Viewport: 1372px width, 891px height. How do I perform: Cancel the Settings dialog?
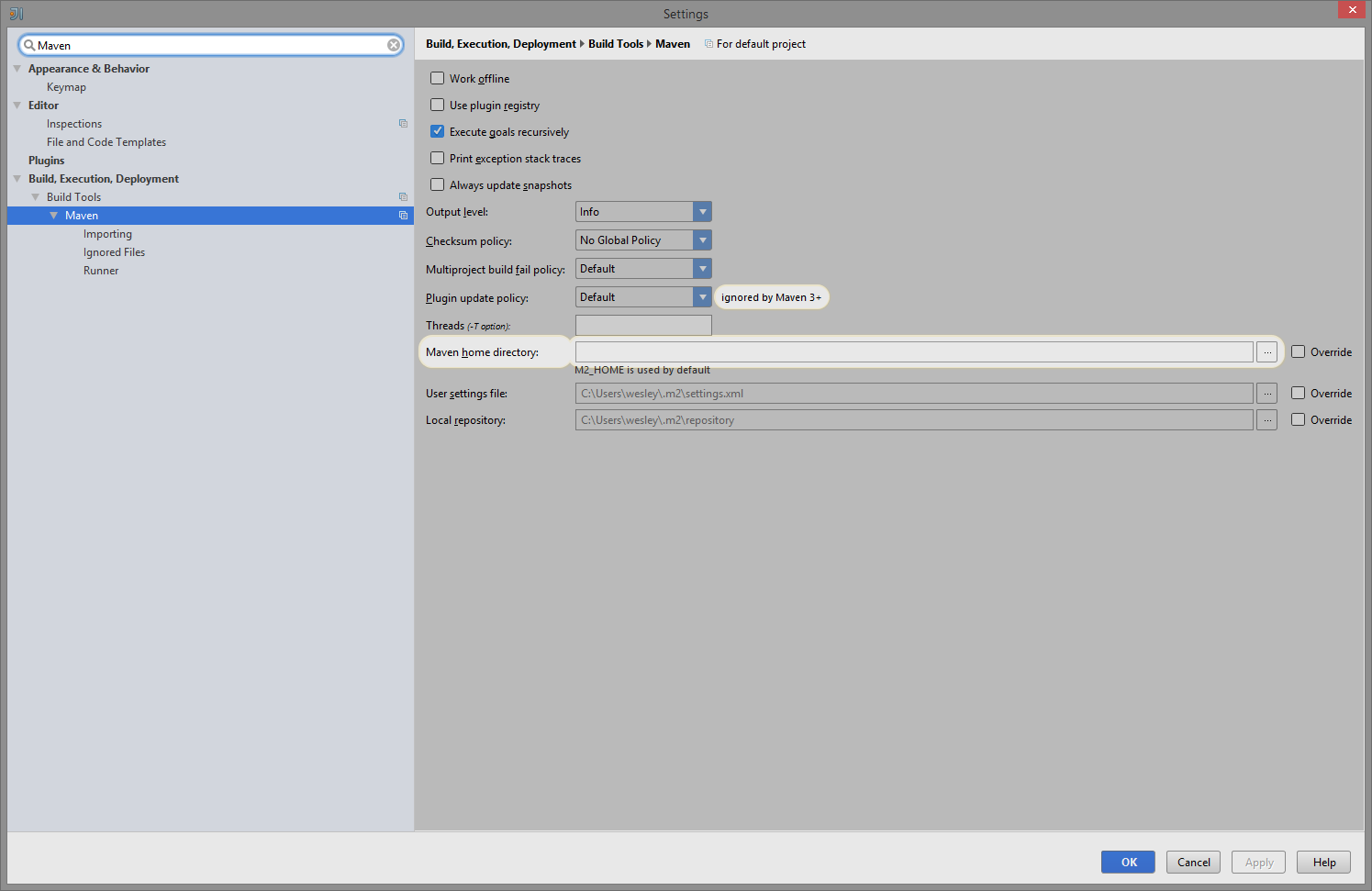1193,863
